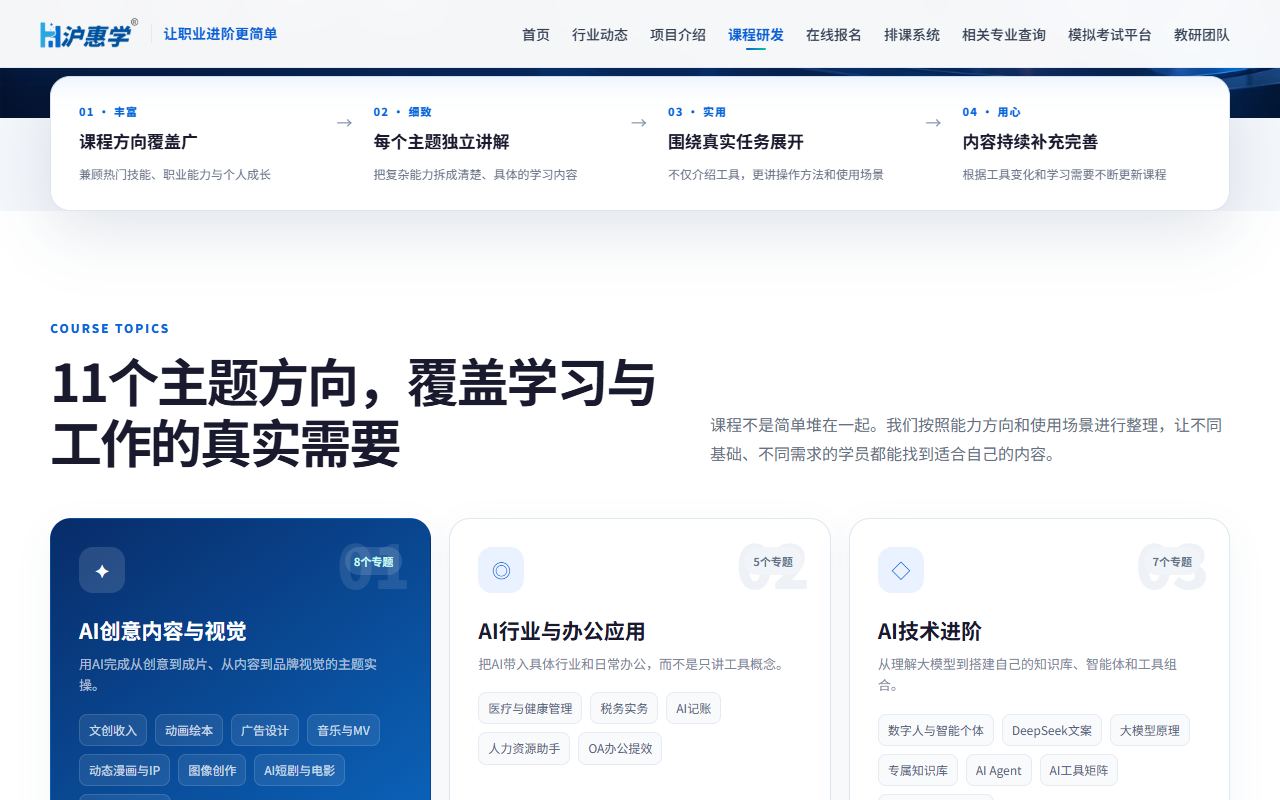Click 数字人与智能个体 tag
1280x800 pixels.
936,730
